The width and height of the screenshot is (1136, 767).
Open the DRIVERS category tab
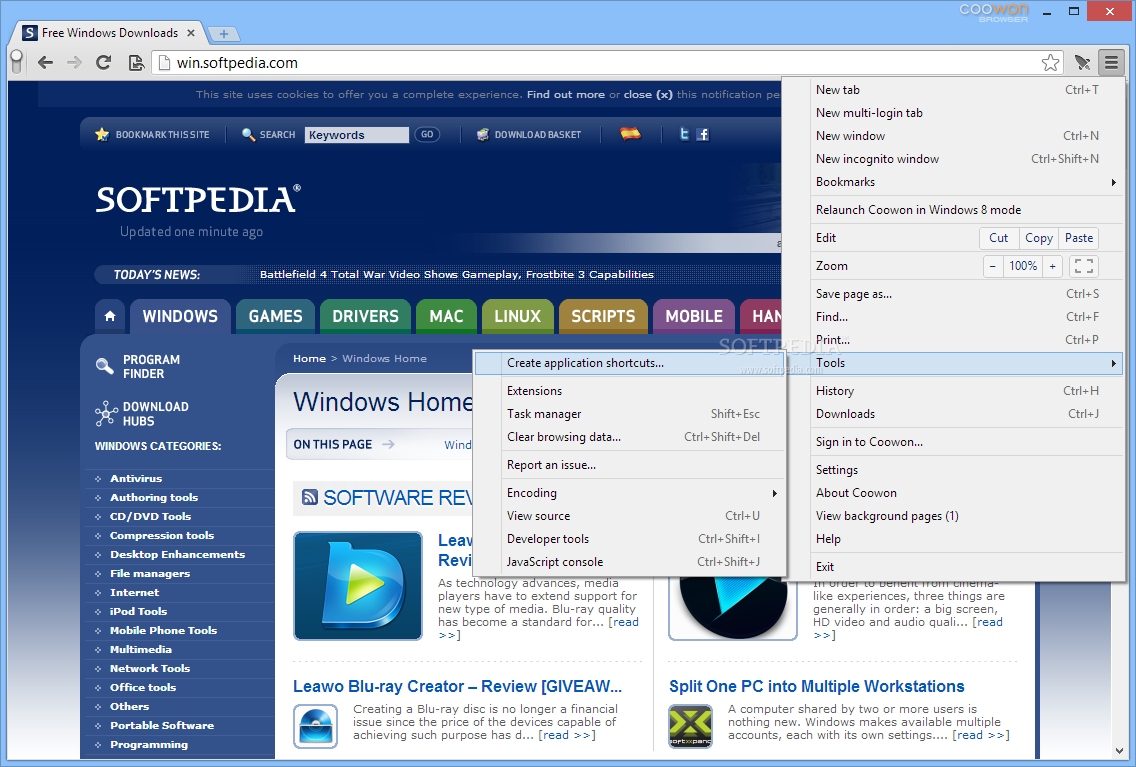click(x=365, y=317)
